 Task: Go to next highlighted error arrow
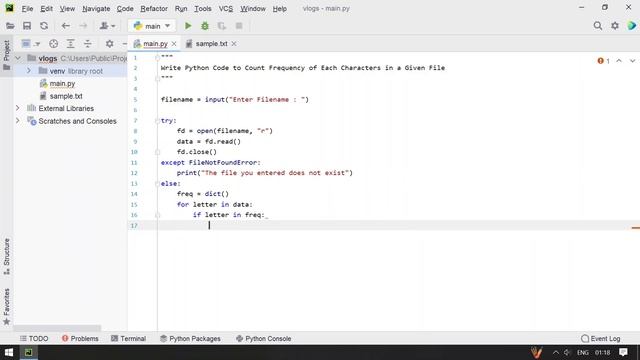tap(632, 61)
